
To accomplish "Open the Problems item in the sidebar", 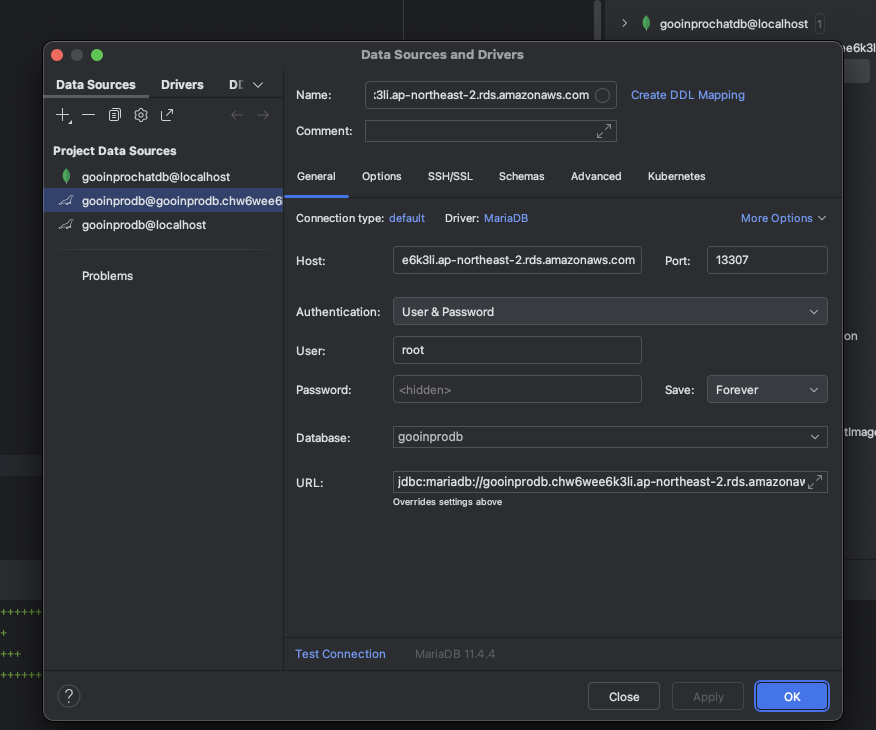I will pyautogui.click(x=107, y=276).
